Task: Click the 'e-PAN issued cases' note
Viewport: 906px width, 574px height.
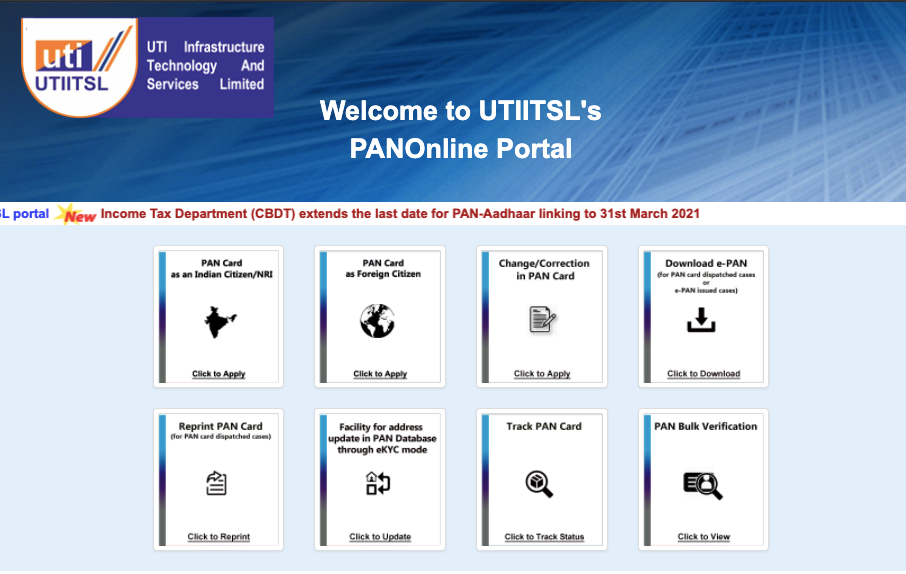Action: click(706, 291)
